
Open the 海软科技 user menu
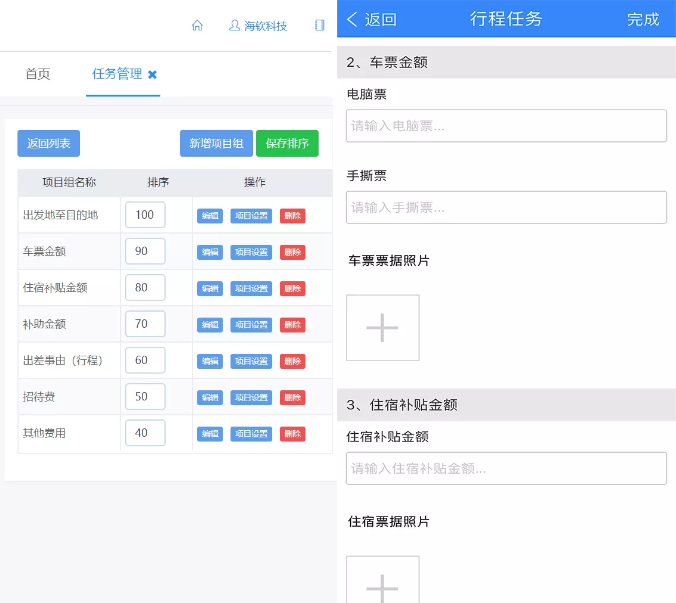coord(258,26)
